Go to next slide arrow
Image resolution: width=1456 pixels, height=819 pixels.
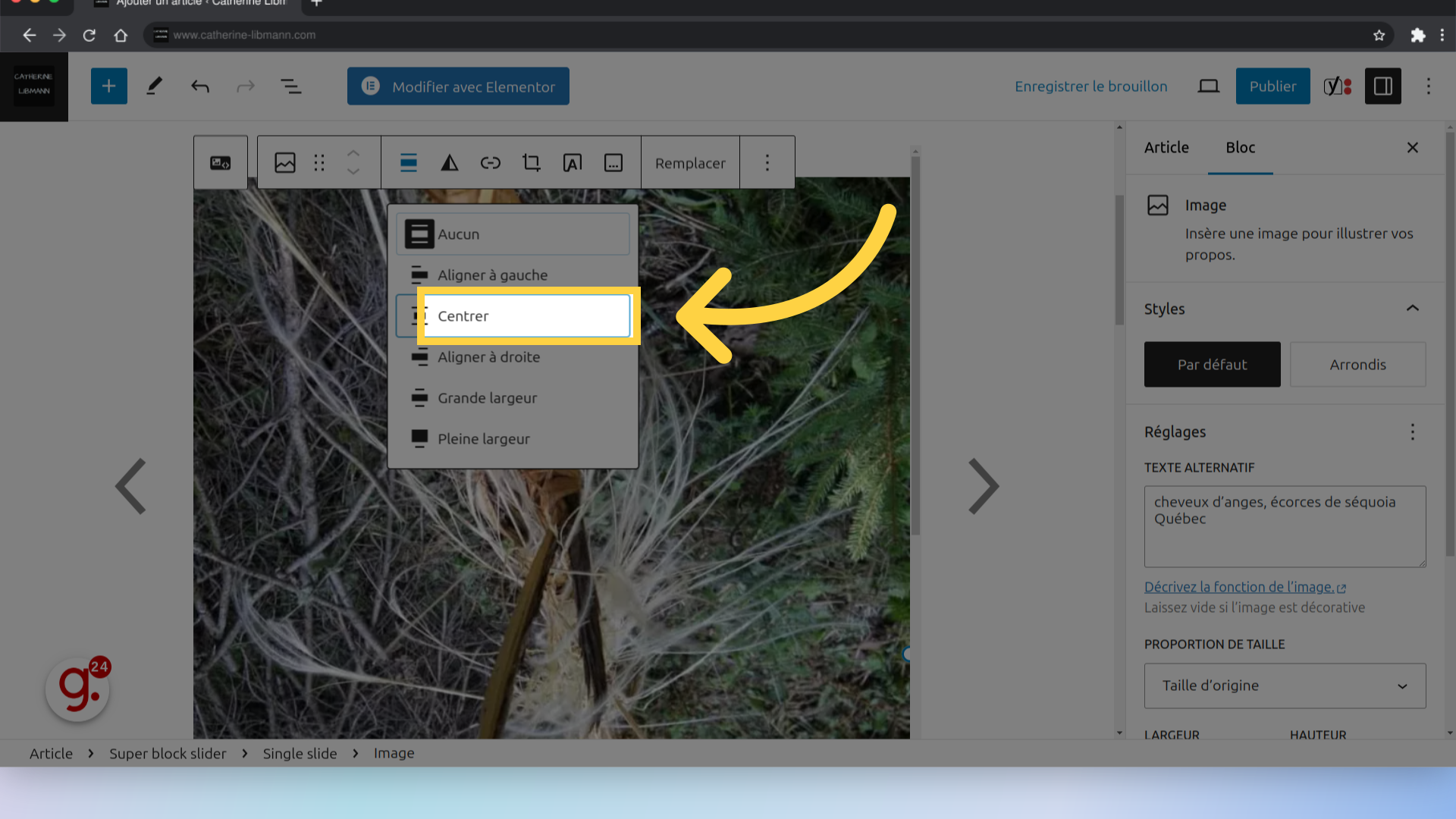tap(984, 486)
